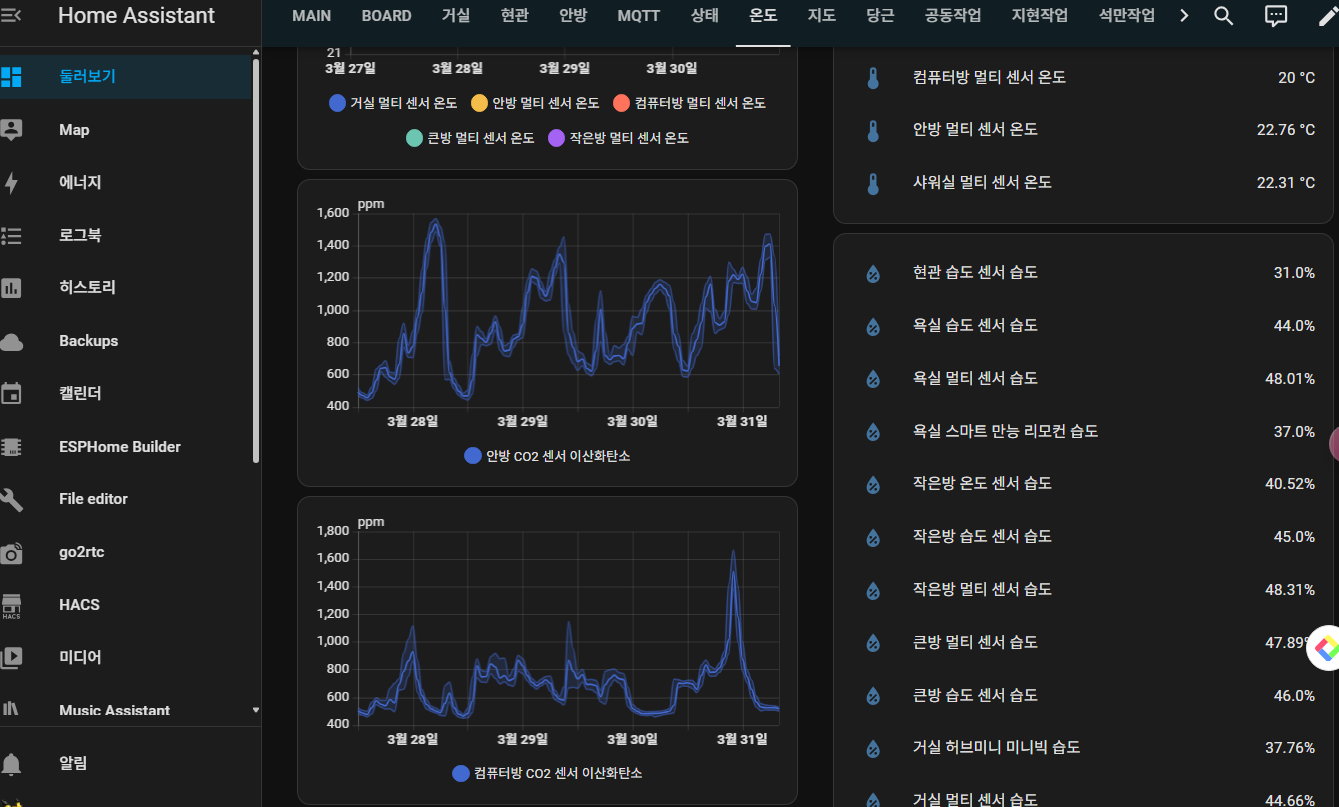Open the Music Assistant library icon
The width and height of the screenshot is (1339, 807).
point(11,709)
